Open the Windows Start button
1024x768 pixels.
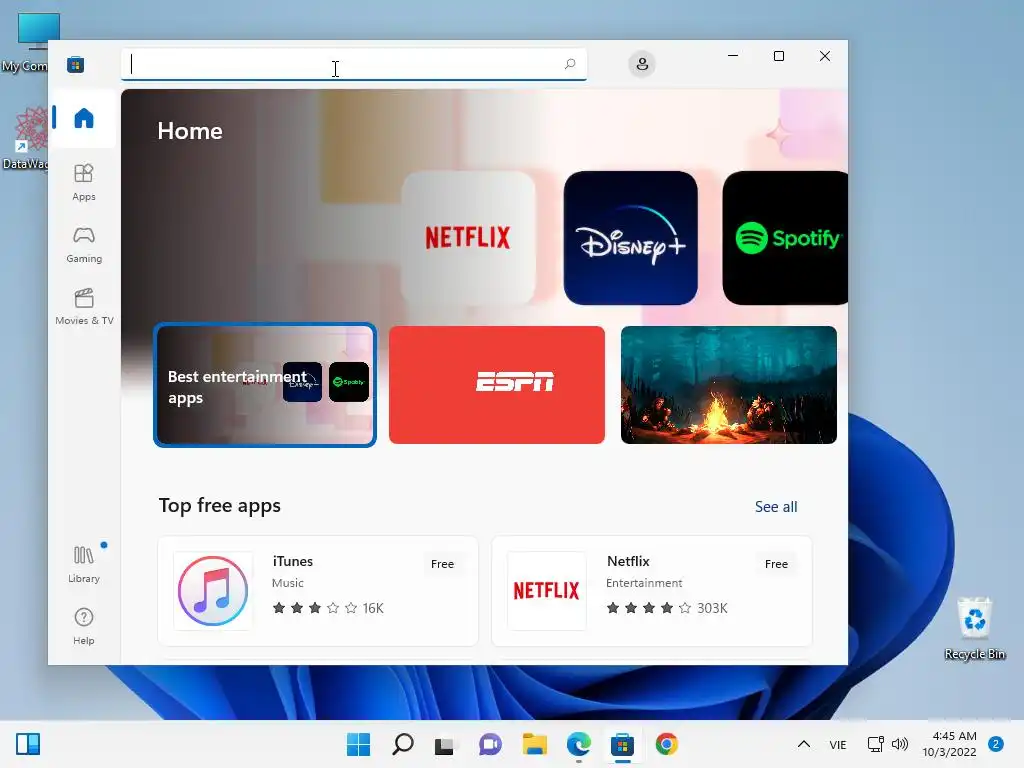[359, 744]
